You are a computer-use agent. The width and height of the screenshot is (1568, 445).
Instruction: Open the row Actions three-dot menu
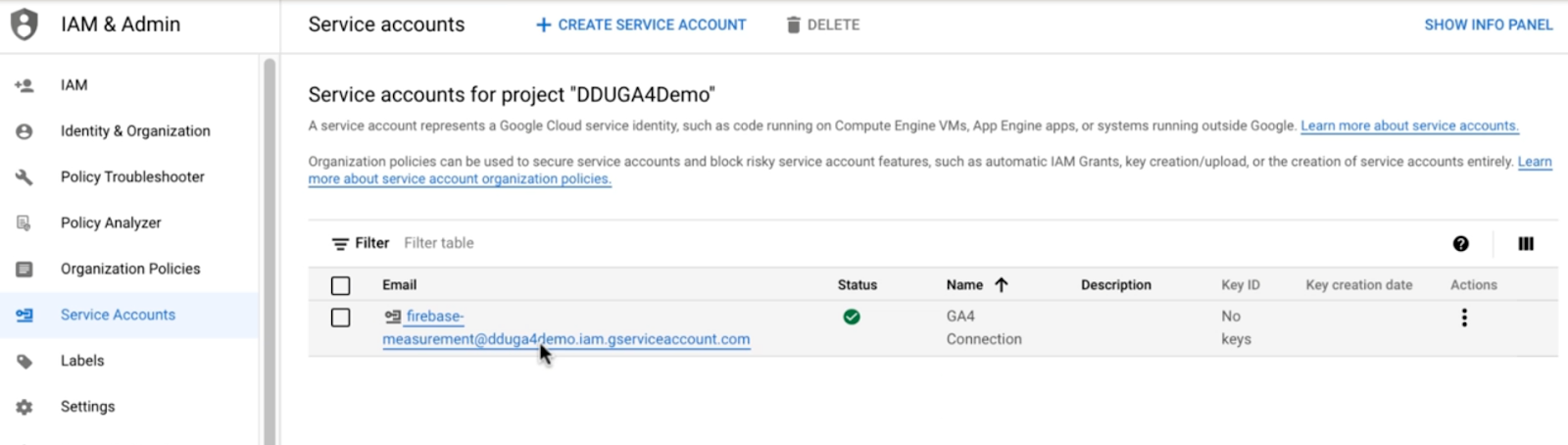(x=1464, y=318)
